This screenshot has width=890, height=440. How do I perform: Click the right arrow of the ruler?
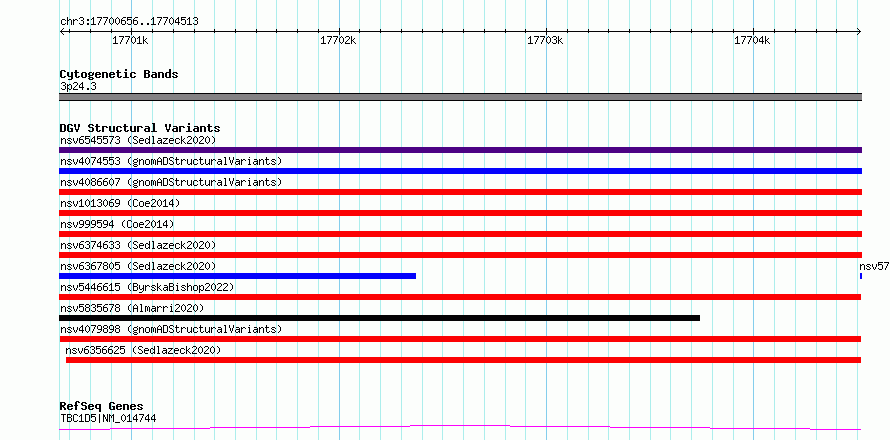click(859, 31)
